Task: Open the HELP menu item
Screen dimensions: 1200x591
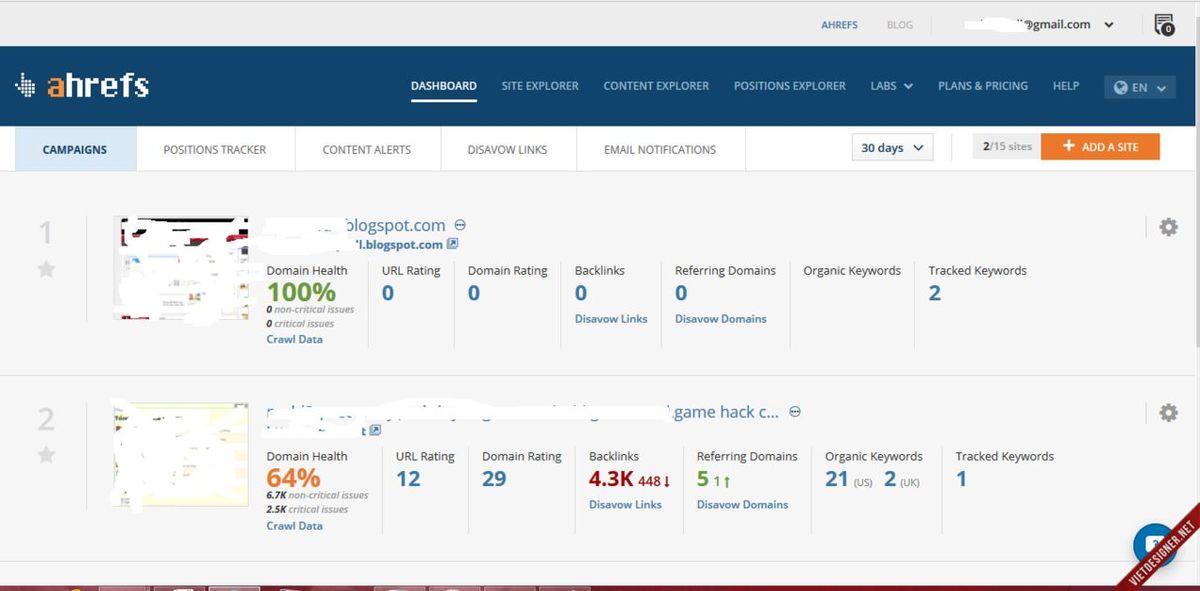Action: [x=1066, y=86]
